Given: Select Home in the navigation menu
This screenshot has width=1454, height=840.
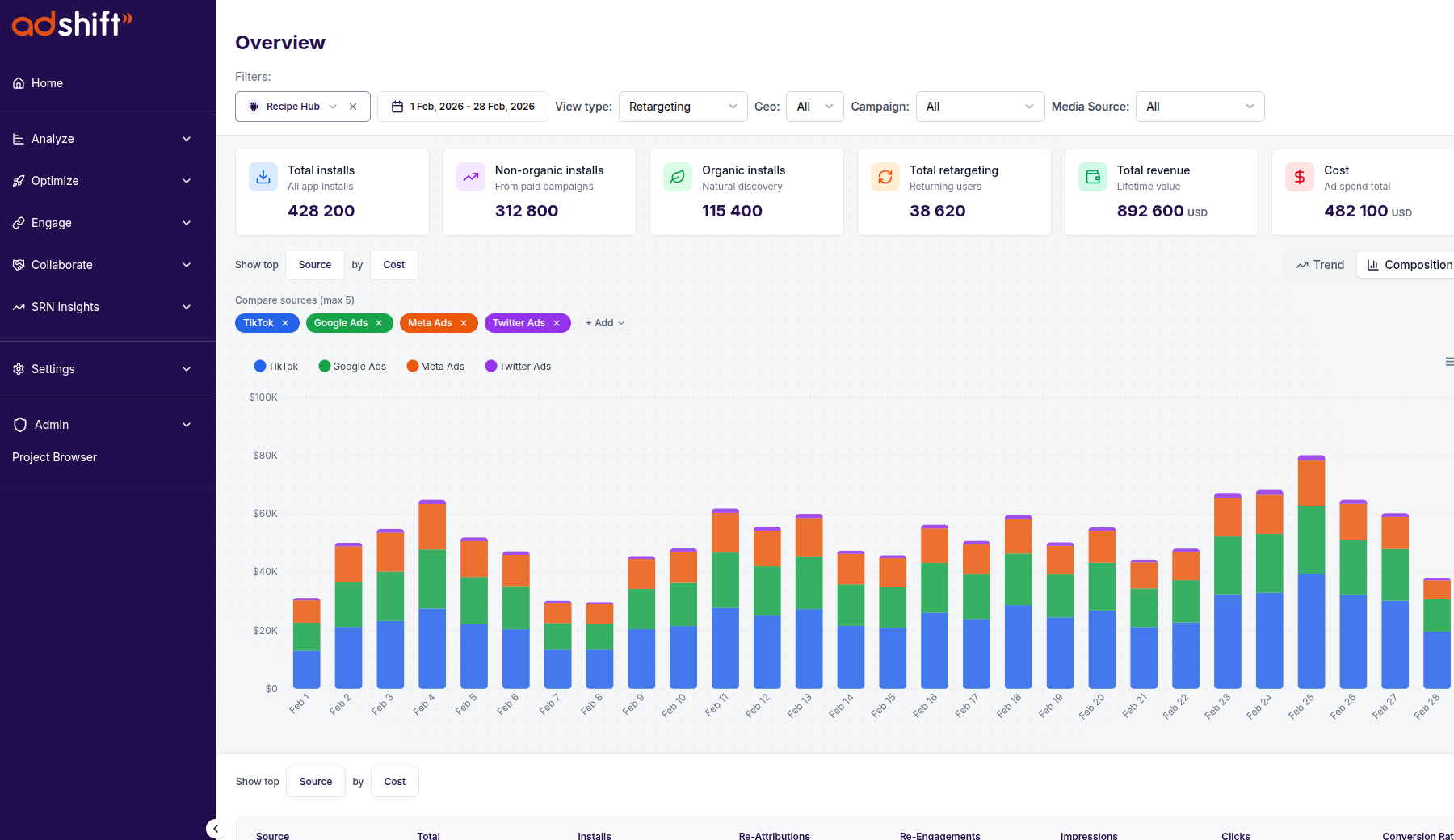Looking at the screenshot, I should click(x=46, y=82).
